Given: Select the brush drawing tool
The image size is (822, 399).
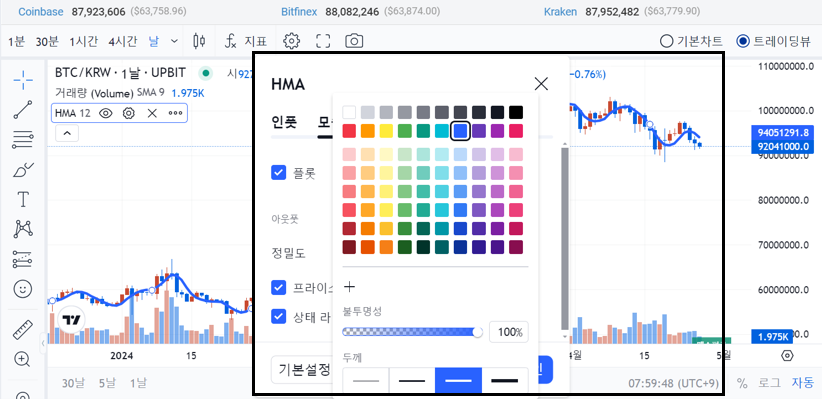Looking at the screenshot, I should click(x=23, y=170).
